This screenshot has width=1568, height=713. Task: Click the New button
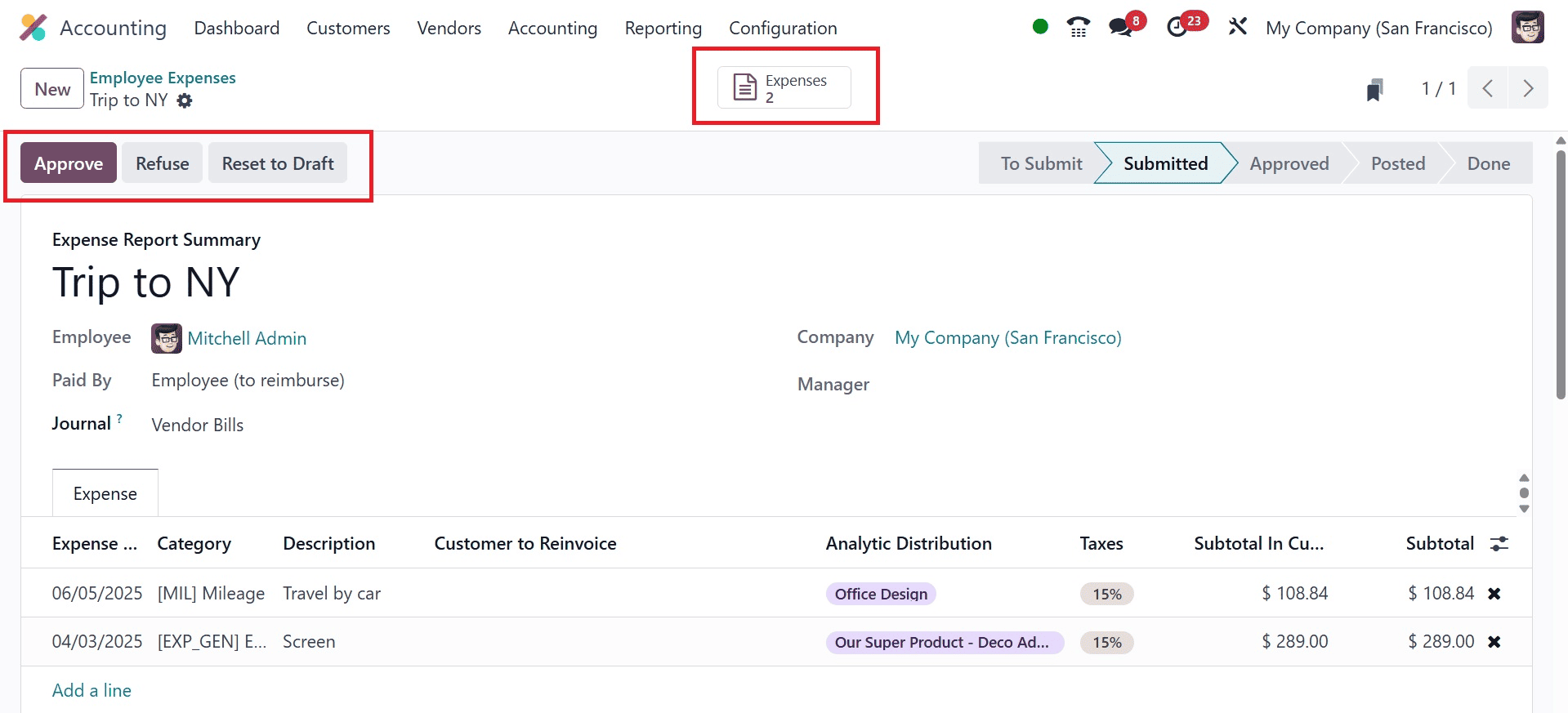[52, 88]
